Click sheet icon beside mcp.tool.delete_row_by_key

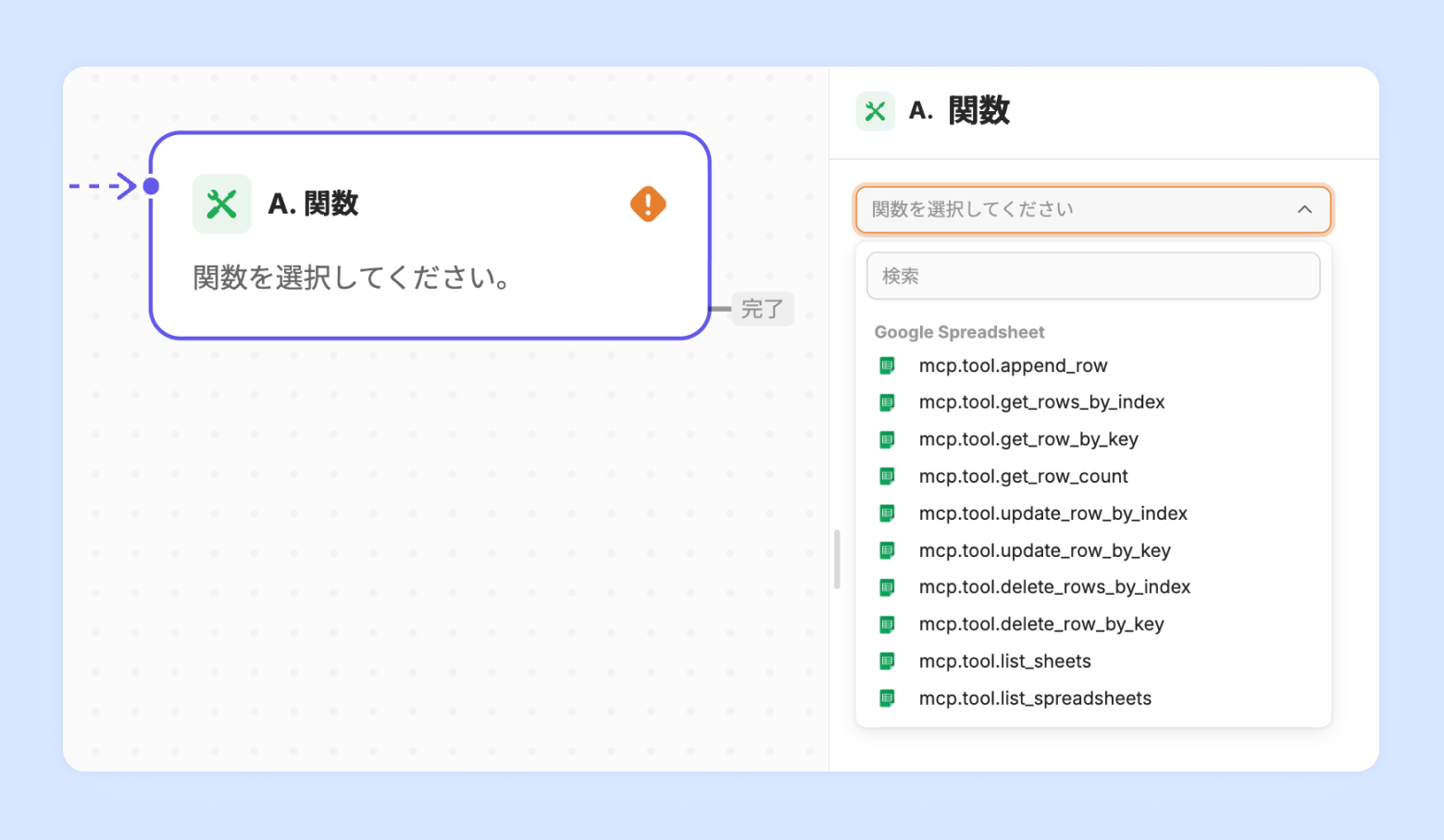(887, 624)
